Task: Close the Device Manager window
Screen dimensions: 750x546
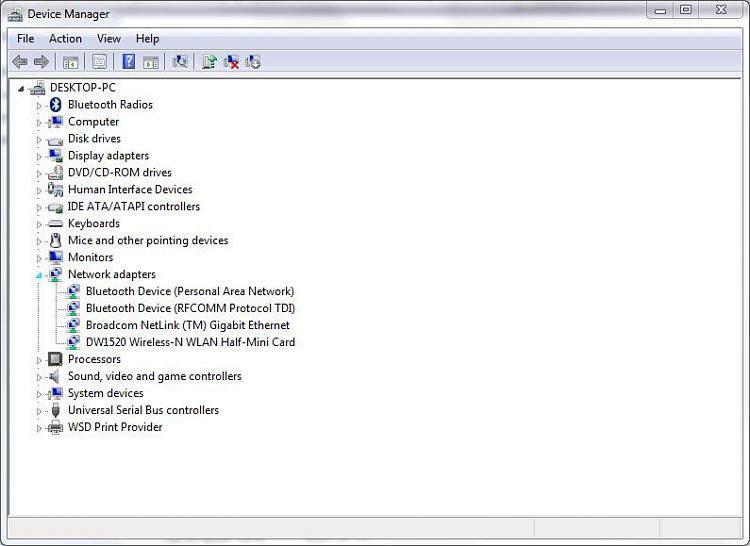Action: click(x=721, y=10)
